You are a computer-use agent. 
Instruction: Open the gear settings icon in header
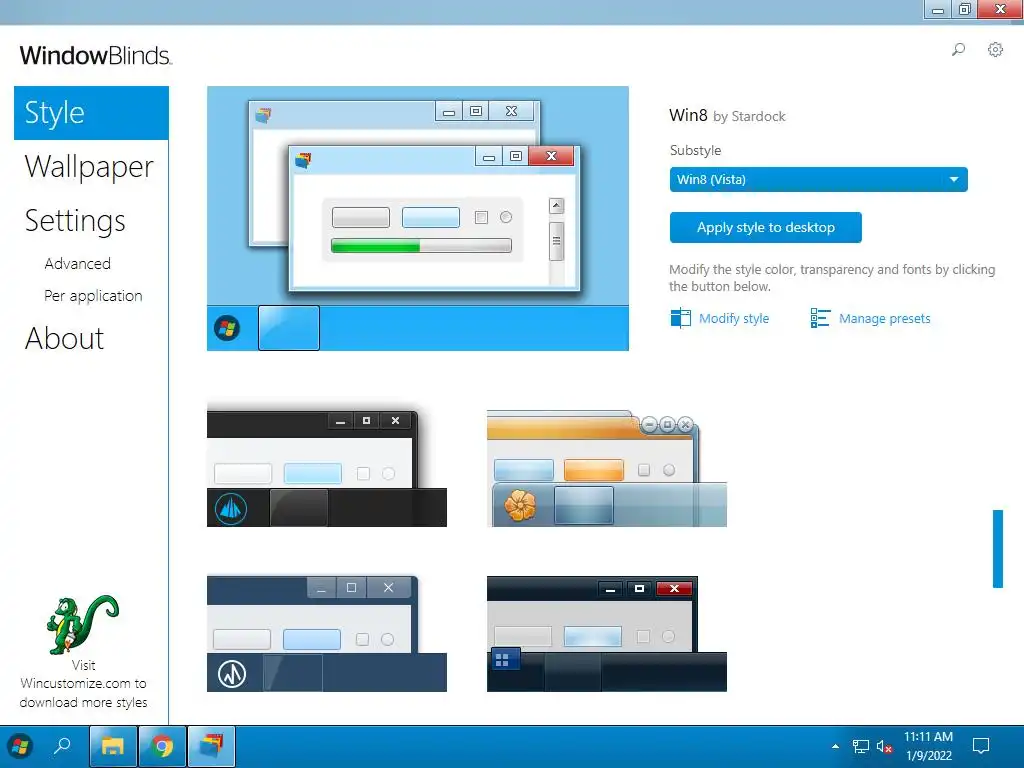[995, 49]
